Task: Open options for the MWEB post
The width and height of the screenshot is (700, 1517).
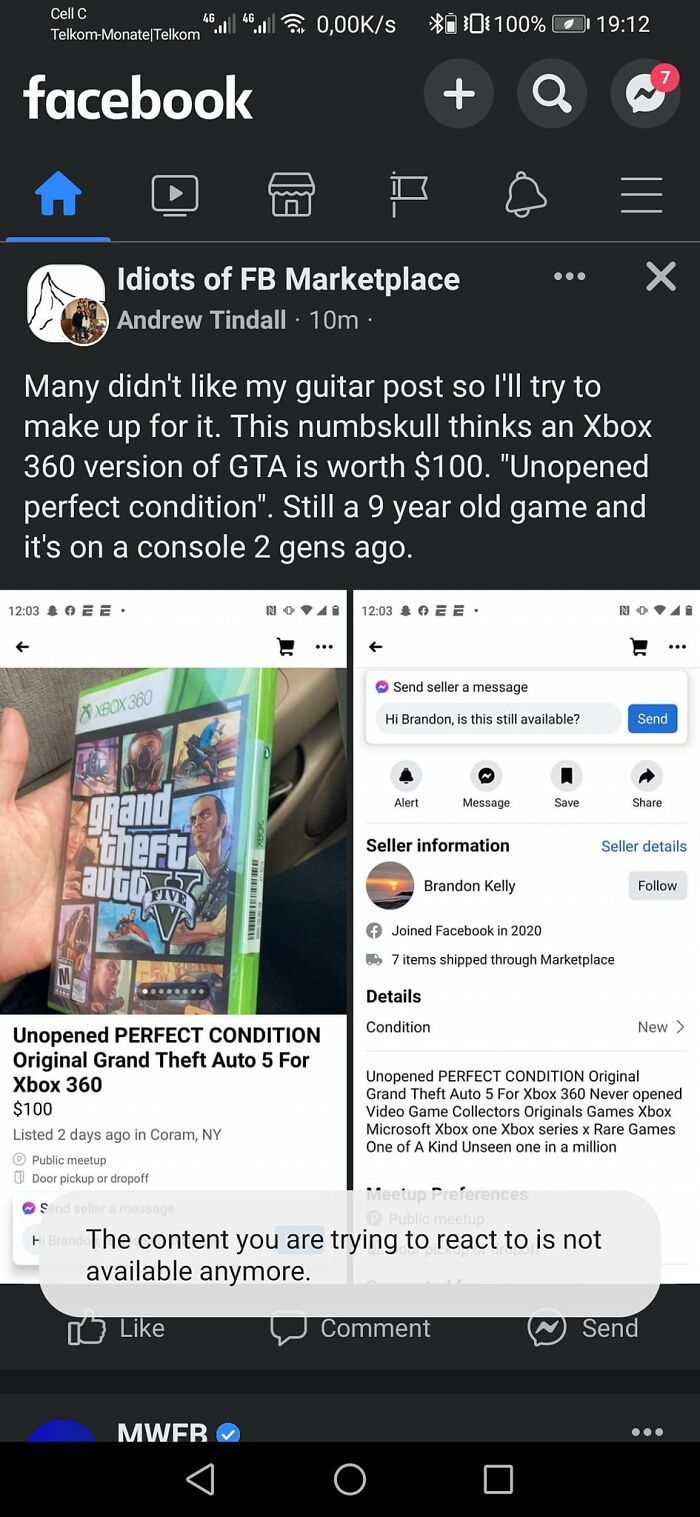Action: click(x=647, y=1432)
